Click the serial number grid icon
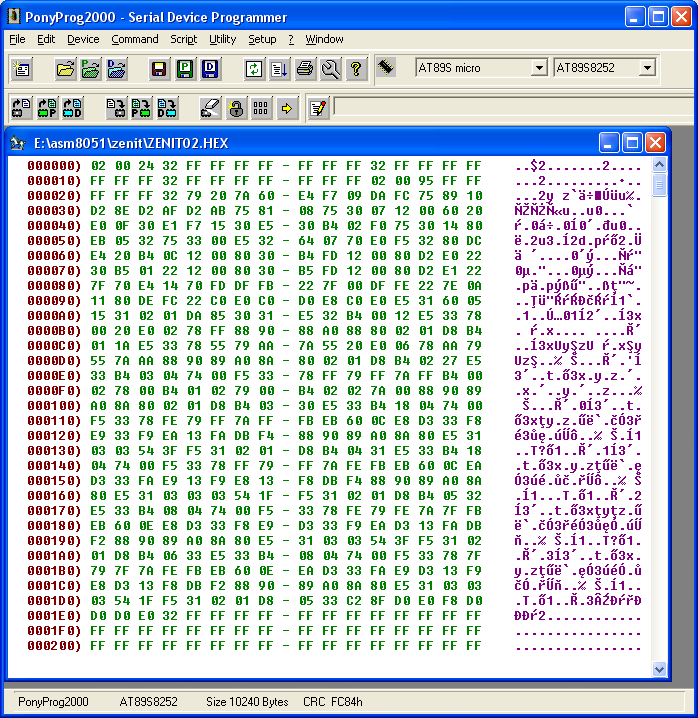The width and height of the screenshot is (698, 718). pos(261,109)
